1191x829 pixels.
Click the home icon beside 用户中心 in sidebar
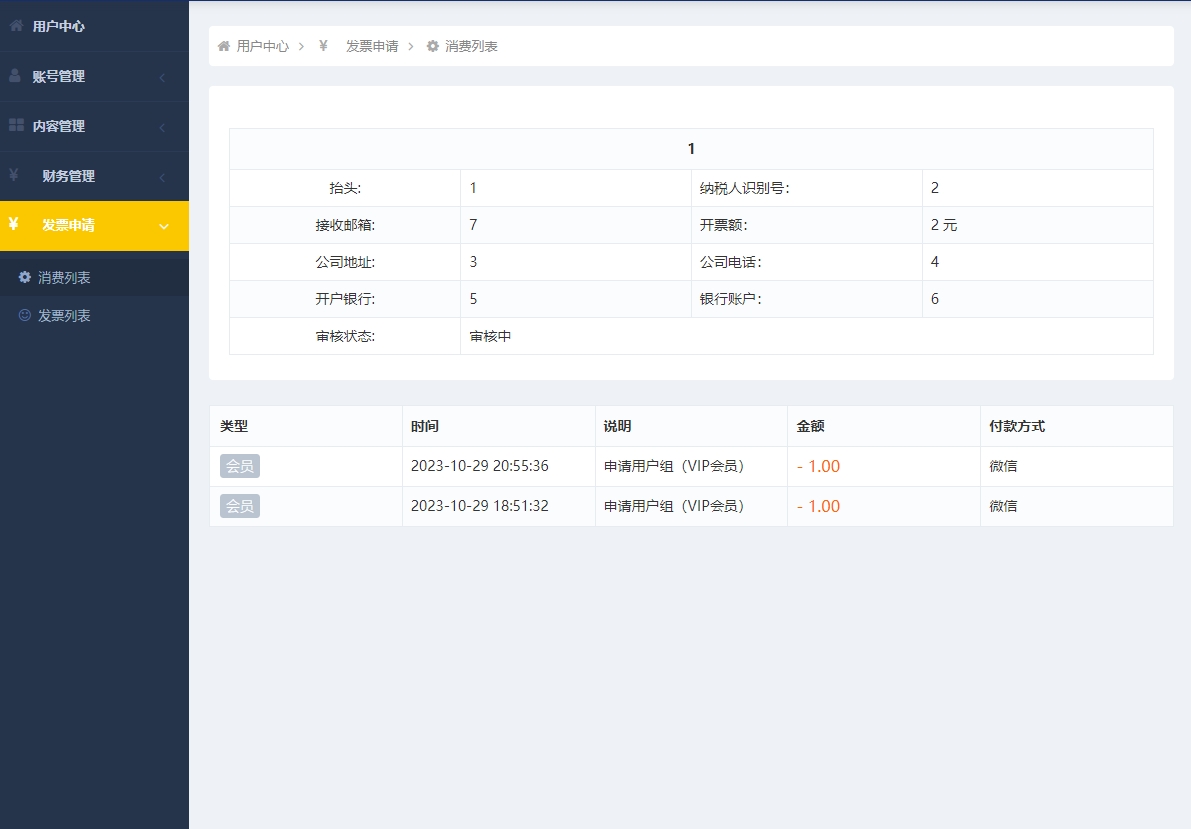point(16,26)
